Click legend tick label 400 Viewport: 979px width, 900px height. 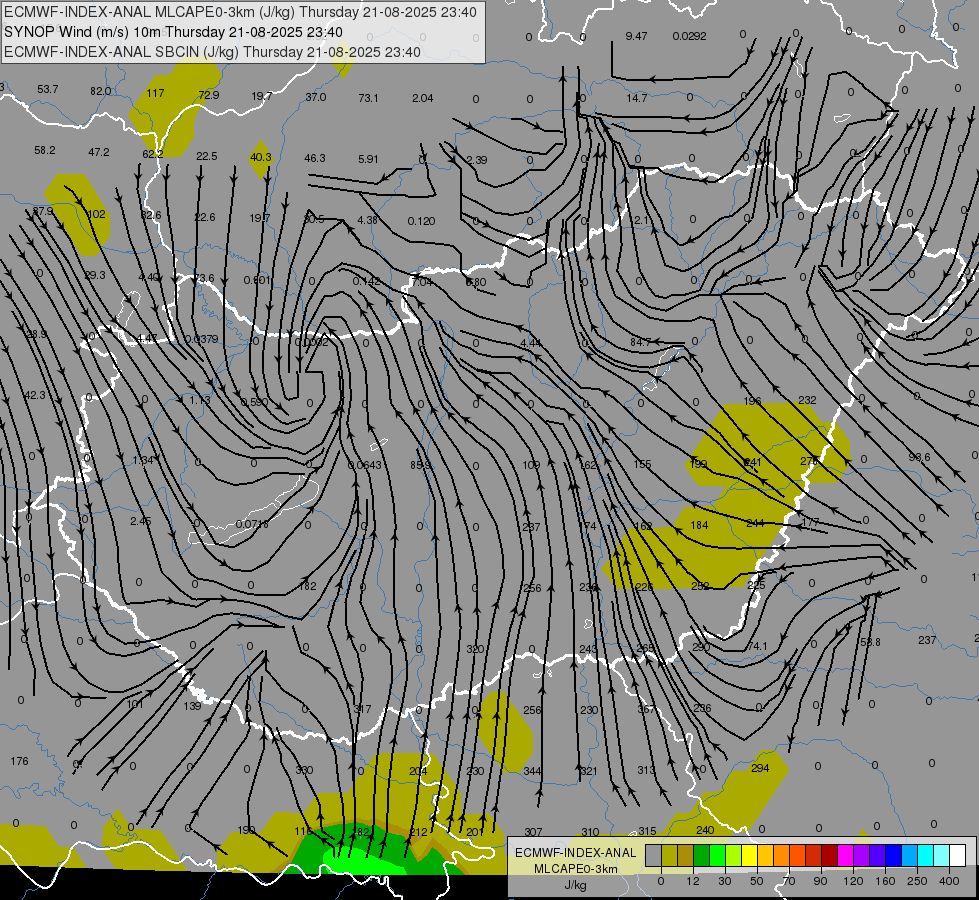click(949, 881)
